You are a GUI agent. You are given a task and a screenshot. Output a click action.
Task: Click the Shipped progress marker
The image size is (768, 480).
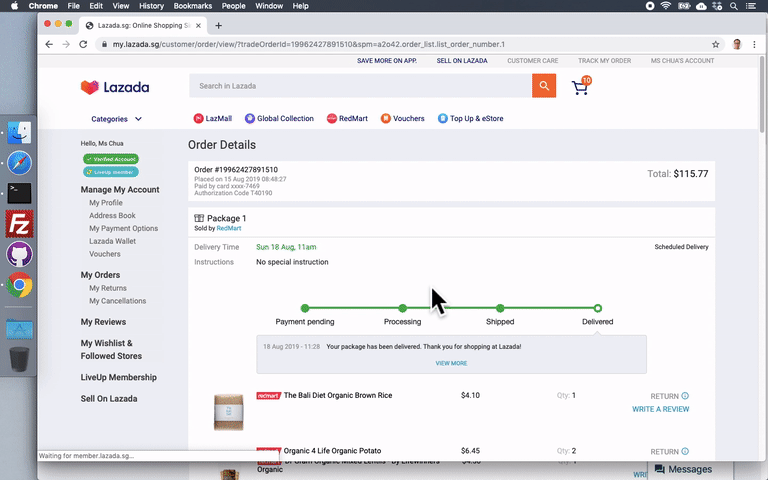[x=500, y=308]
